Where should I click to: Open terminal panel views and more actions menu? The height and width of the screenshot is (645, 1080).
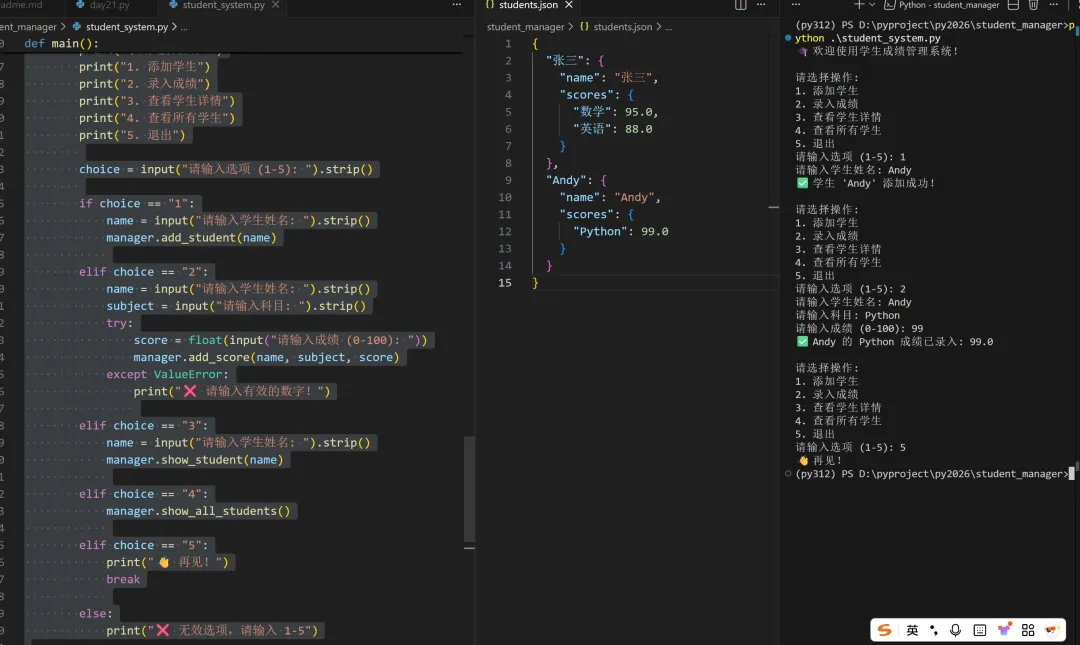[x=1053, y=5]
